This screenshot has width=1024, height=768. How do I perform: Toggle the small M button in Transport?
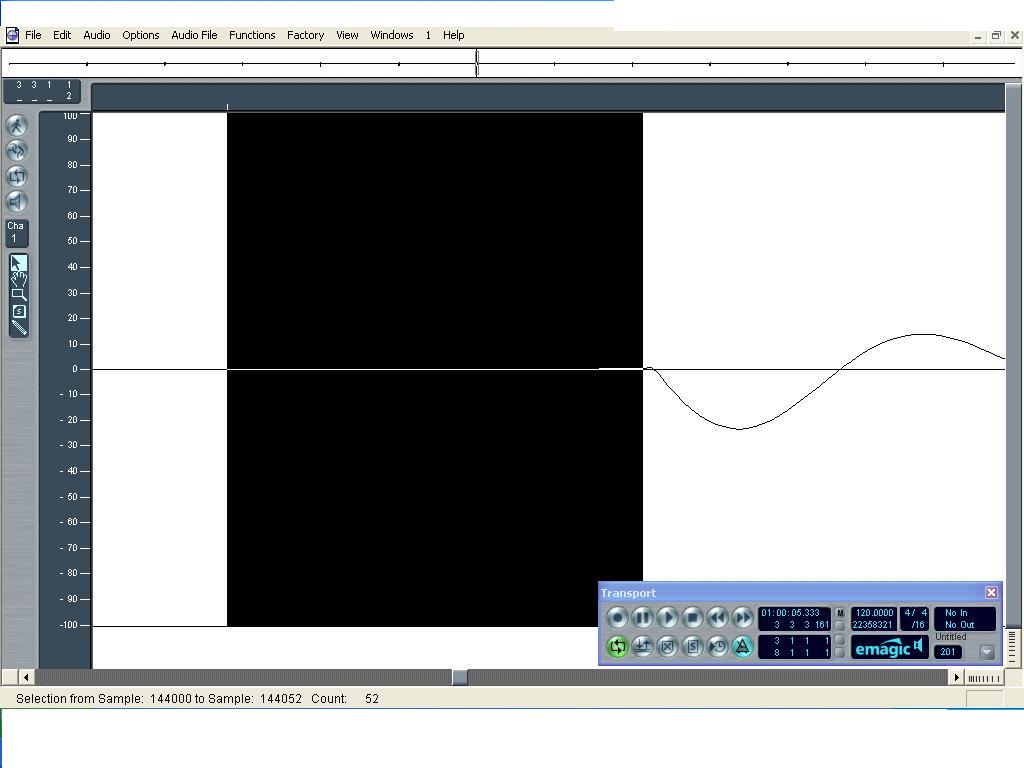[840, 613]
